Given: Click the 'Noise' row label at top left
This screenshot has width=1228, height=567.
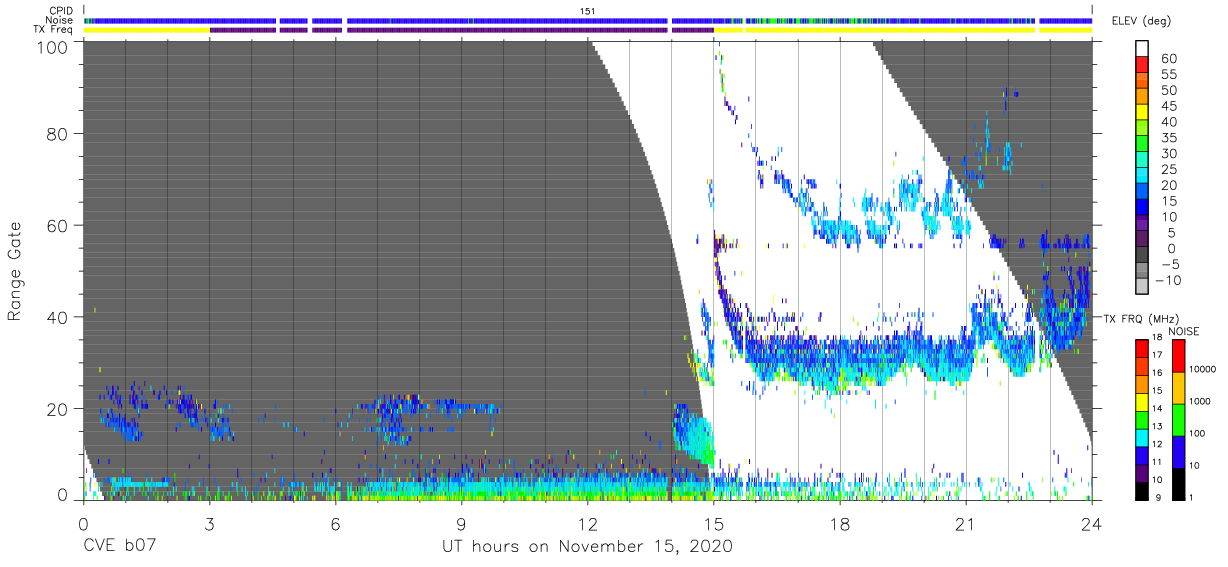Looking at the screenshot, I should 61,19.
